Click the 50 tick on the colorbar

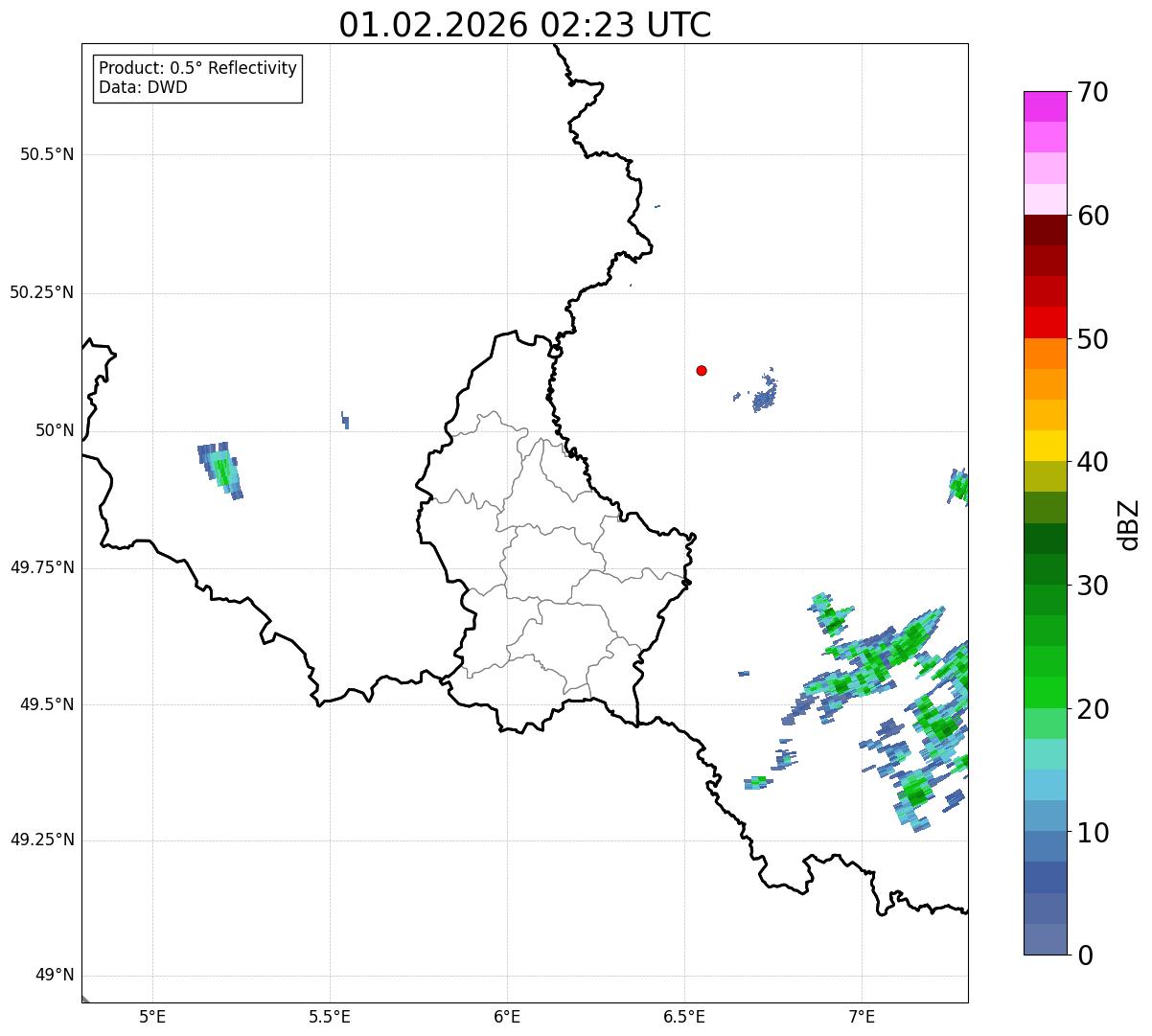1093,339
